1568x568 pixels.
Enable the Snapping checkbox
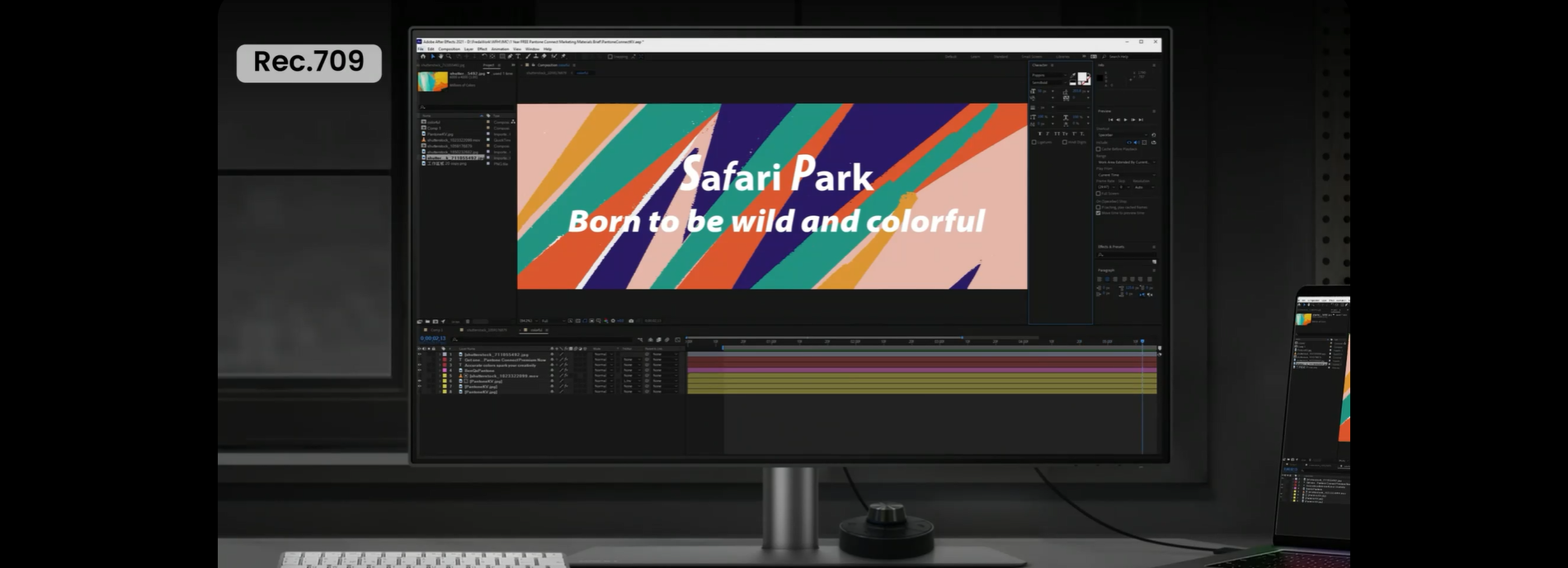click(610, 57)
